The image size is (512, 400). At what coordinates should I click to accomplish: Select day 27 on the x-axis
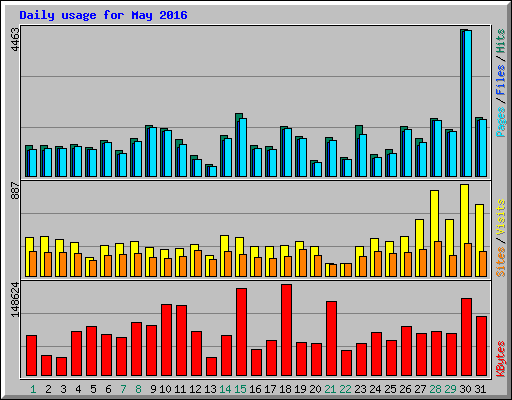coord(420,389)
